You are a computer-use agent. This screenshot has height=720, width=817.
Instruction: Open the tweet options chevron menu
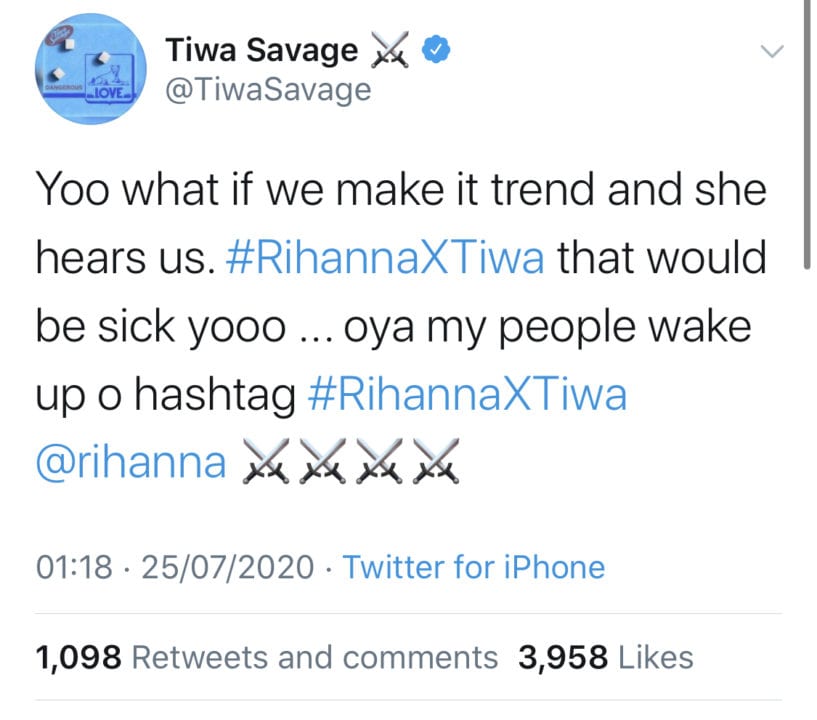(773, 51)
